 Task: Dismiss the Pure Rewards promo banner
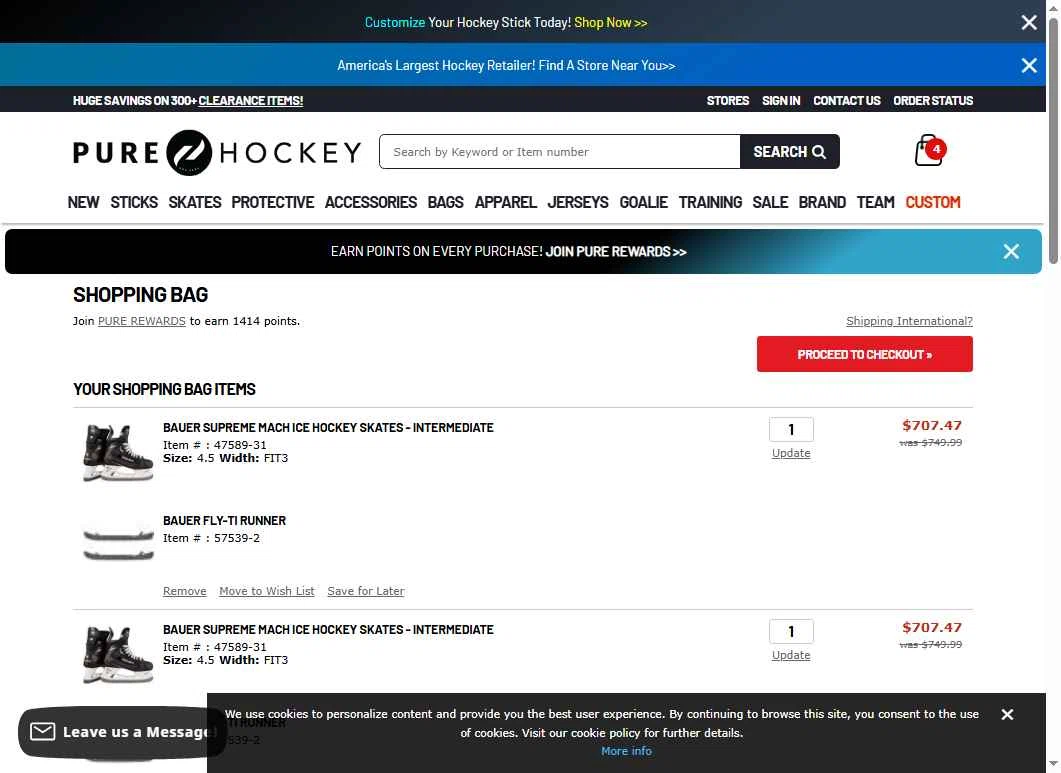(x=1011, y=252)
